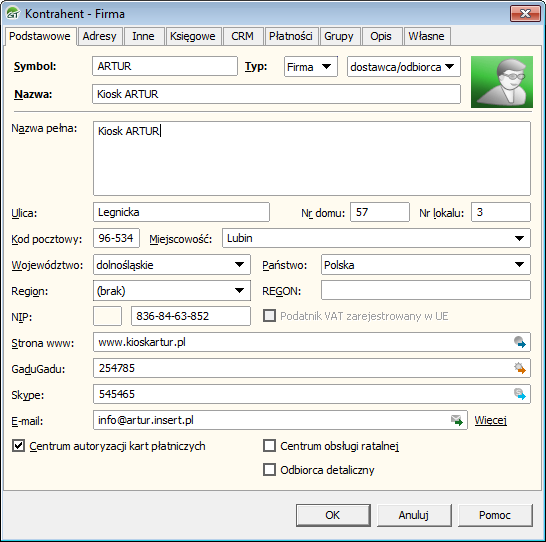This screenshot has width=546, height=542.
Task: Click the GT application icon in title bar
Action: 13,14
